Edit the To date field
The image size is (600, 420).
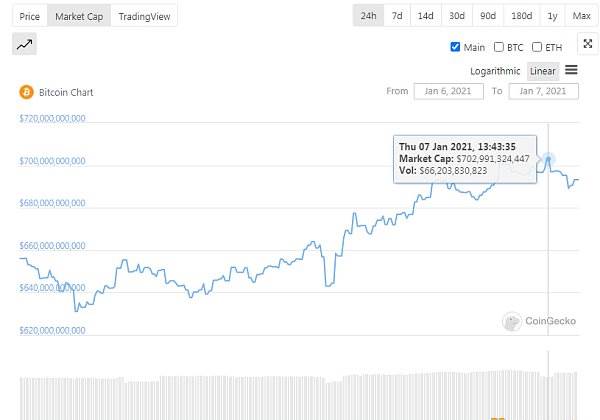(x=544, y=91)
